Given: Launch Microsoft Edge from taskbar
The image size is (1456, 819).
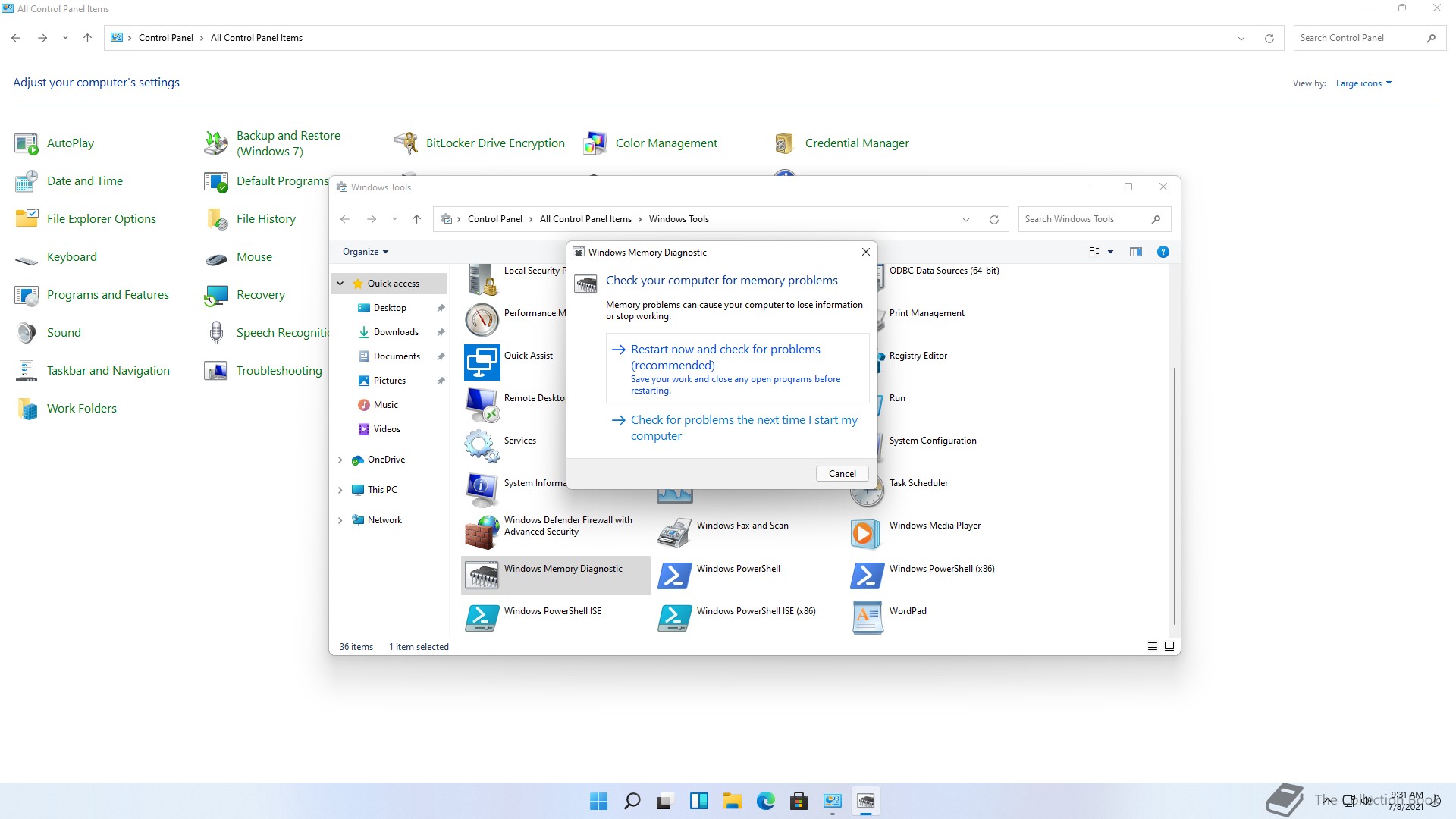Looking at the screenshot, I should click(x=765, y=801).
